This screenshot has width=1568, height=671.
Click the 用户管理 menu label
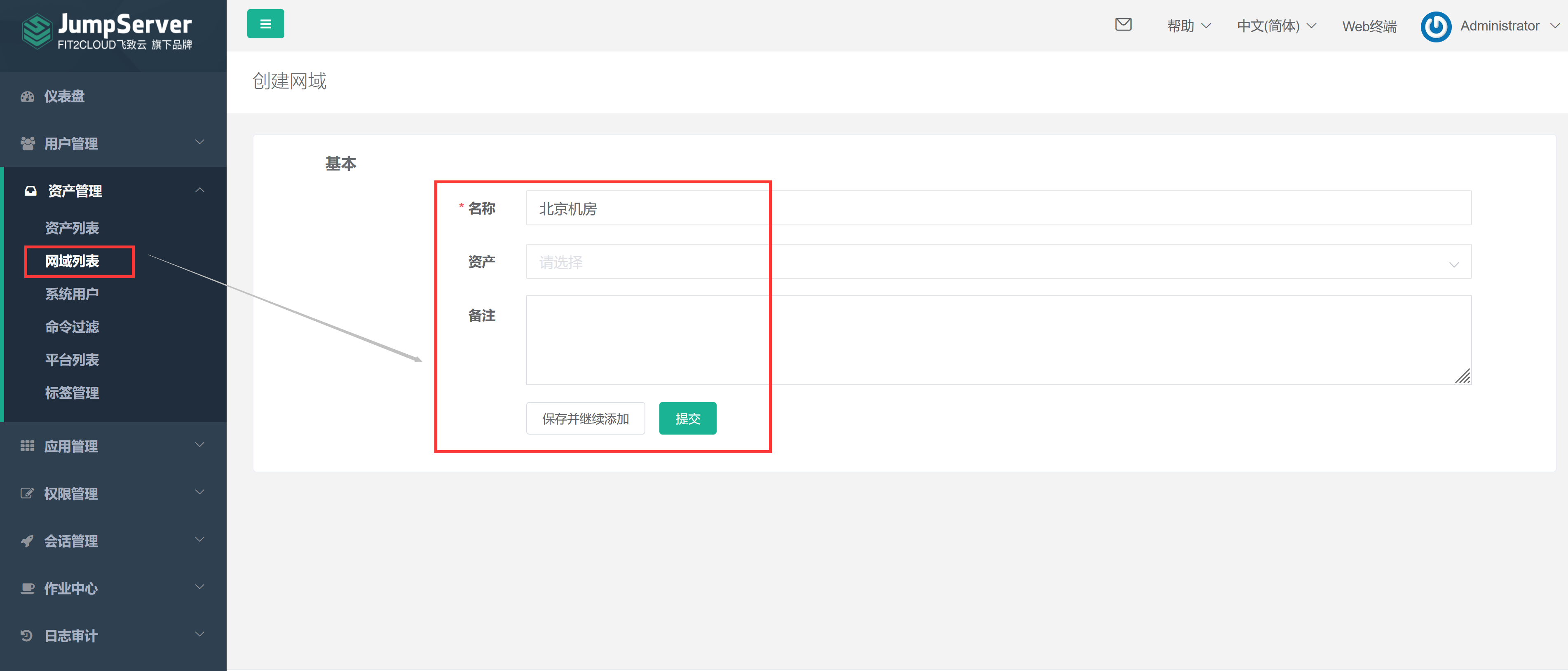(x=71, y=144)
